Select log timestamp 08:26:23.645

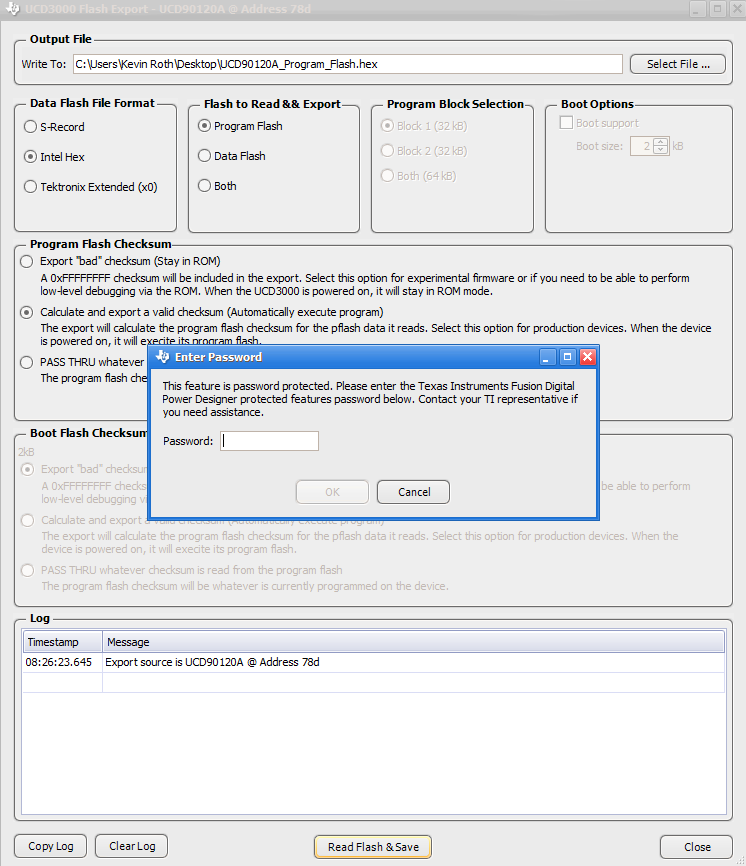coord(59,662)
